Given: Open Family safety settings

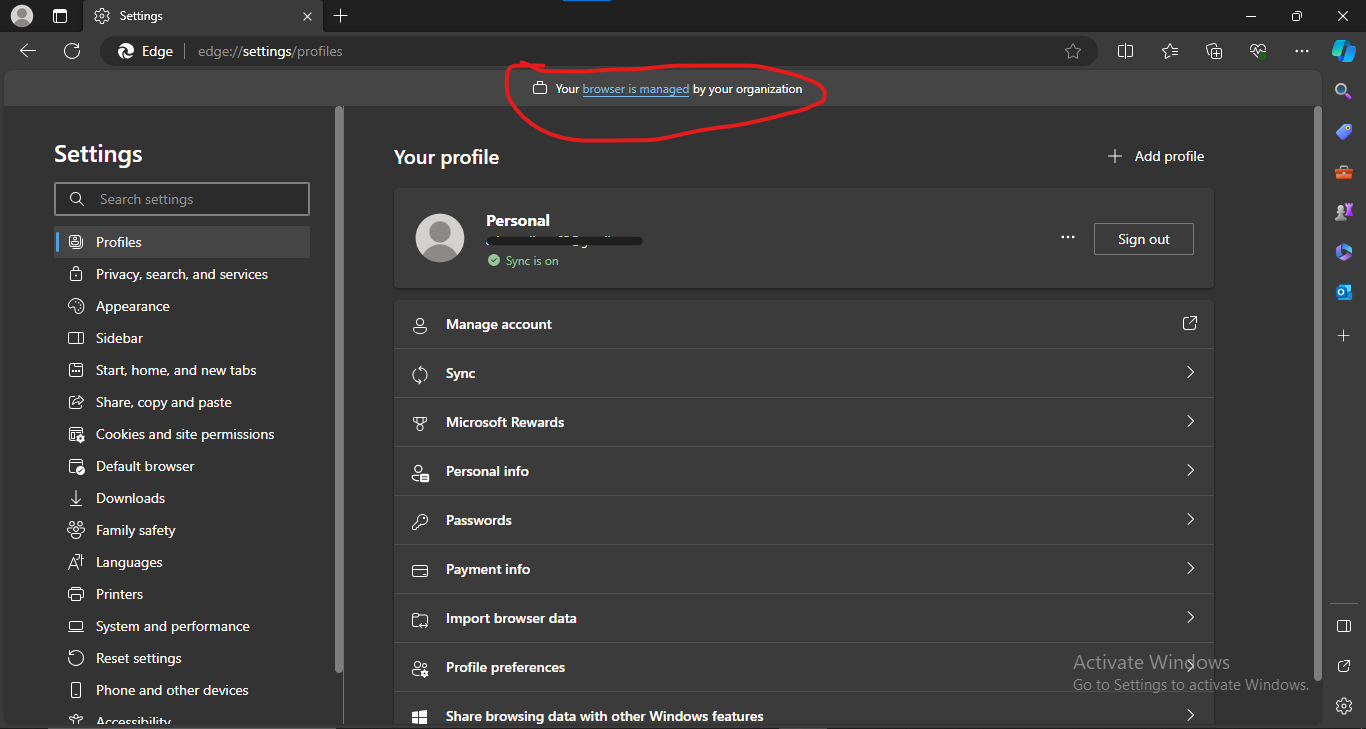Looking at the screenshot, I should click(182, 530).
